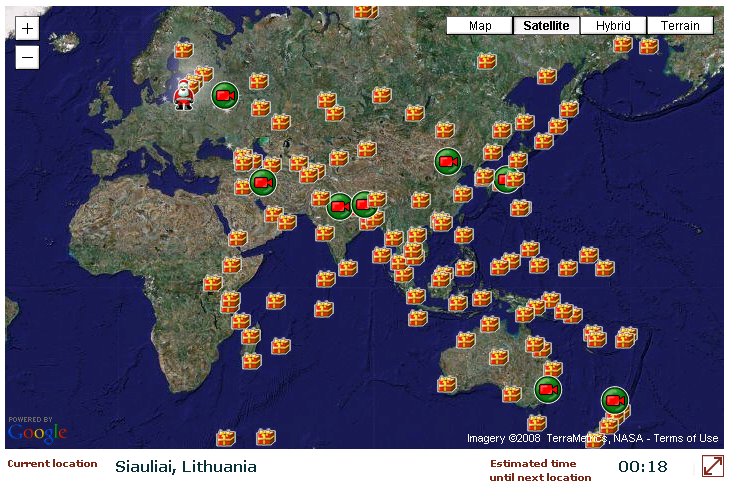
Task: Click the gift marker over Scandinavia
Action: pos(184,50)
